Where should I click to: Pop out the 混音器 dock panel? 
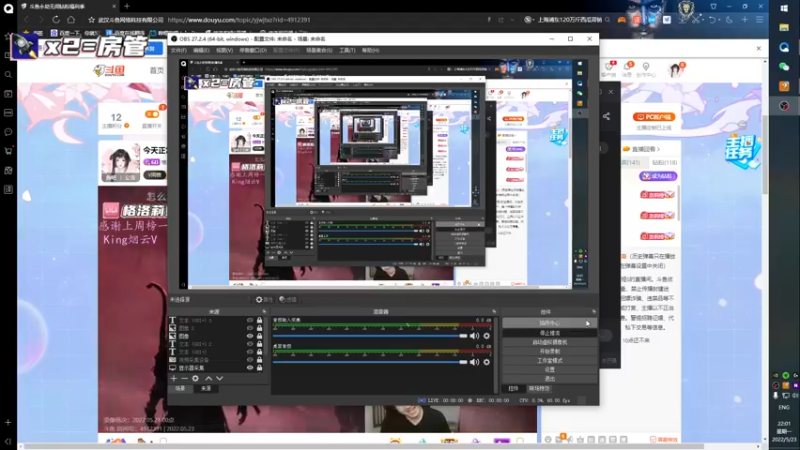tap(494, 311)
